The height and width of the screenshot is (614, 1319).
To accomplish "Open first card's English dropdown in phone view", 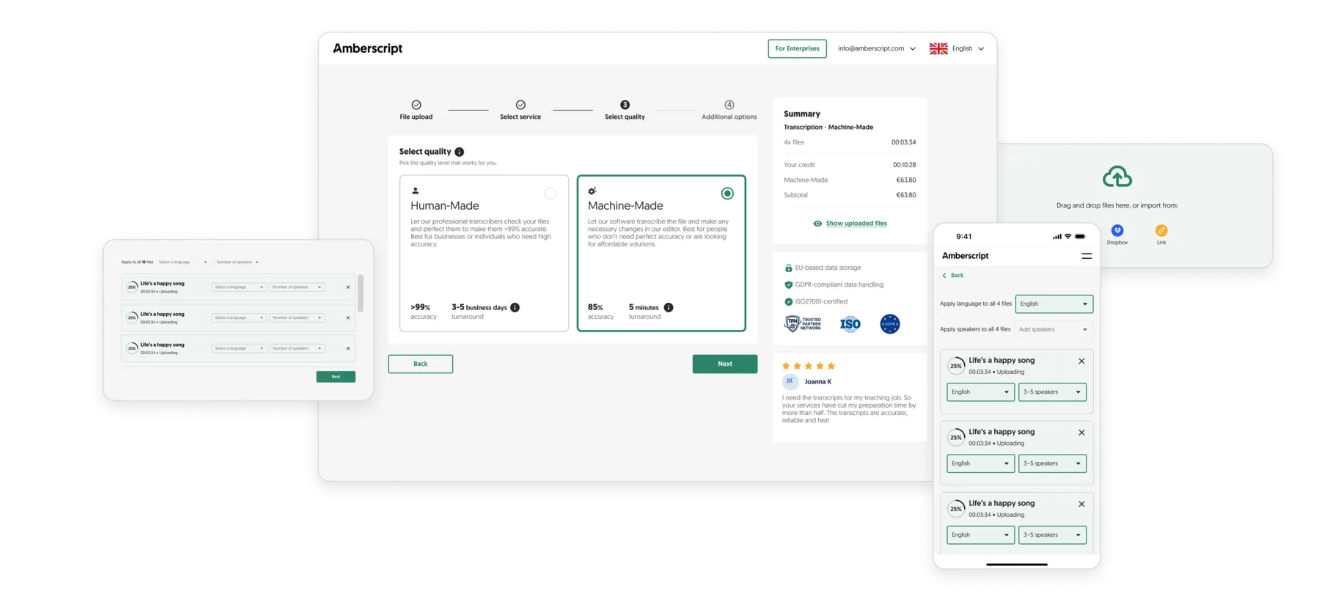I will [980, 392].
